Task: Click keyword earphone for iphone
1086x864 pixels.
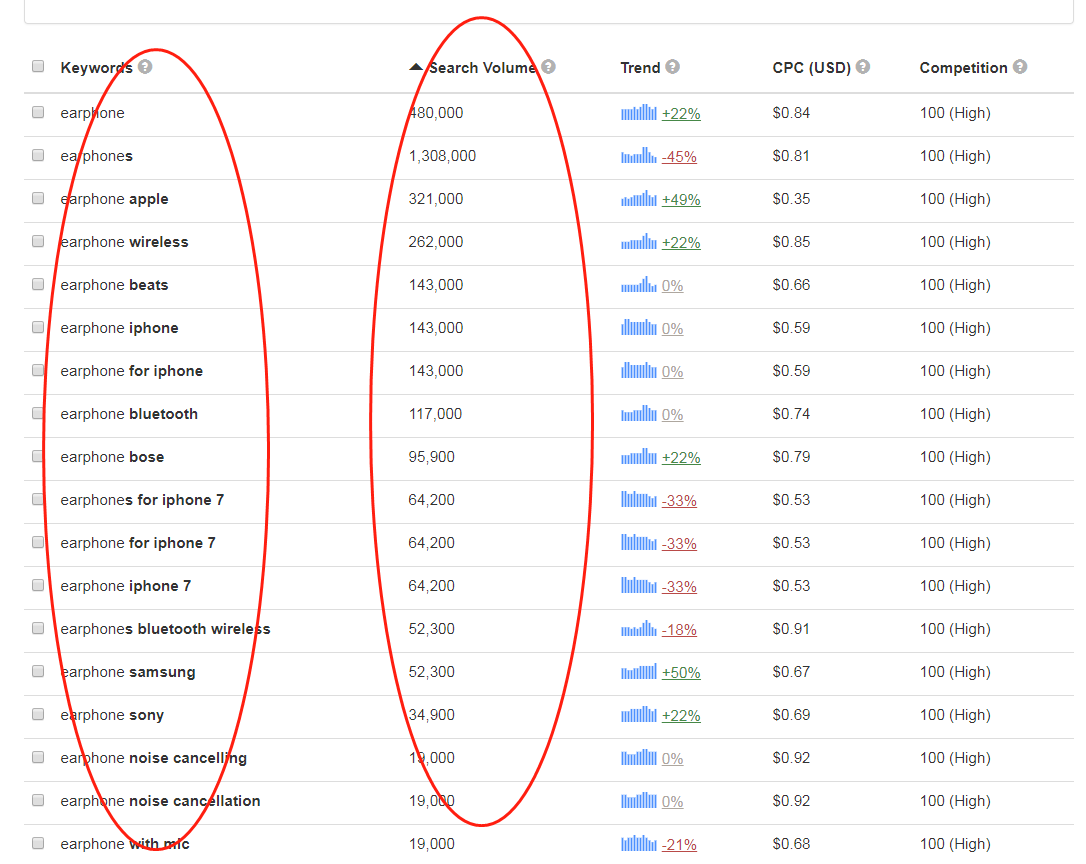Action: (132, 371)
